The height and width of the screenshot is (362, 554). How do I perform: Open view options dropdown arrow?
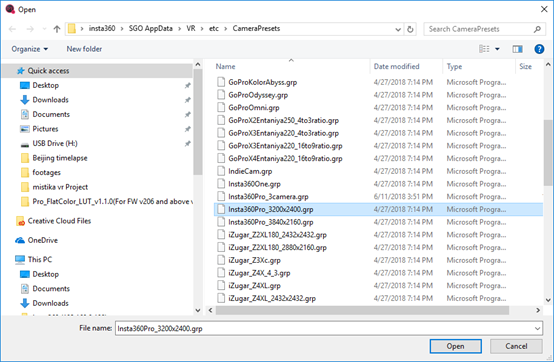tap(497, 49)
